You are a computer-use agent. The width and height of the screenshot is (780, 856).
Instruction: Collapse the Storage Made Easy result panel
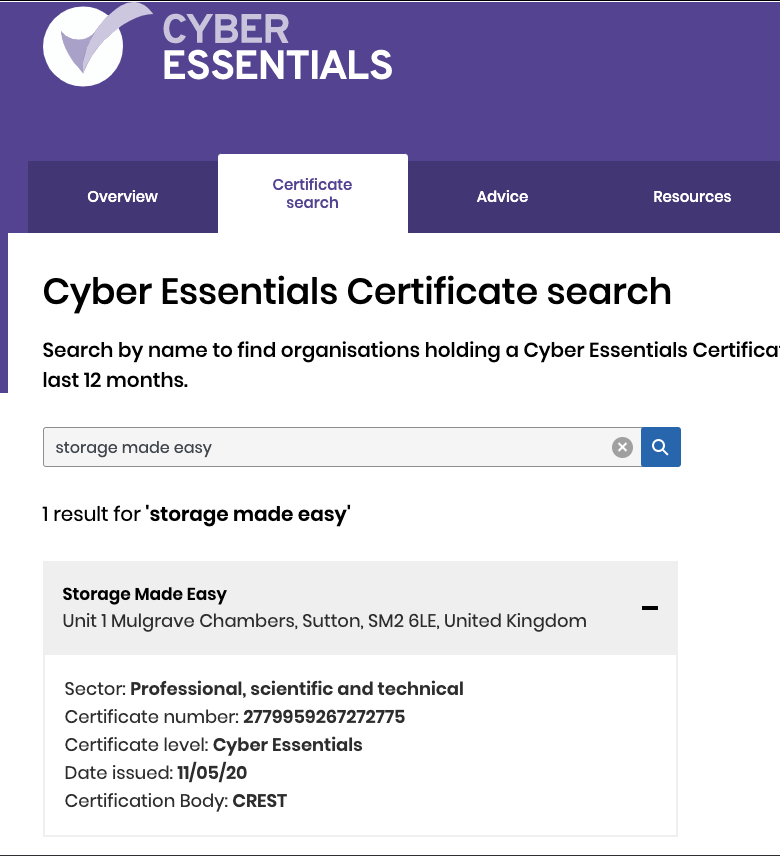(650, 608)
